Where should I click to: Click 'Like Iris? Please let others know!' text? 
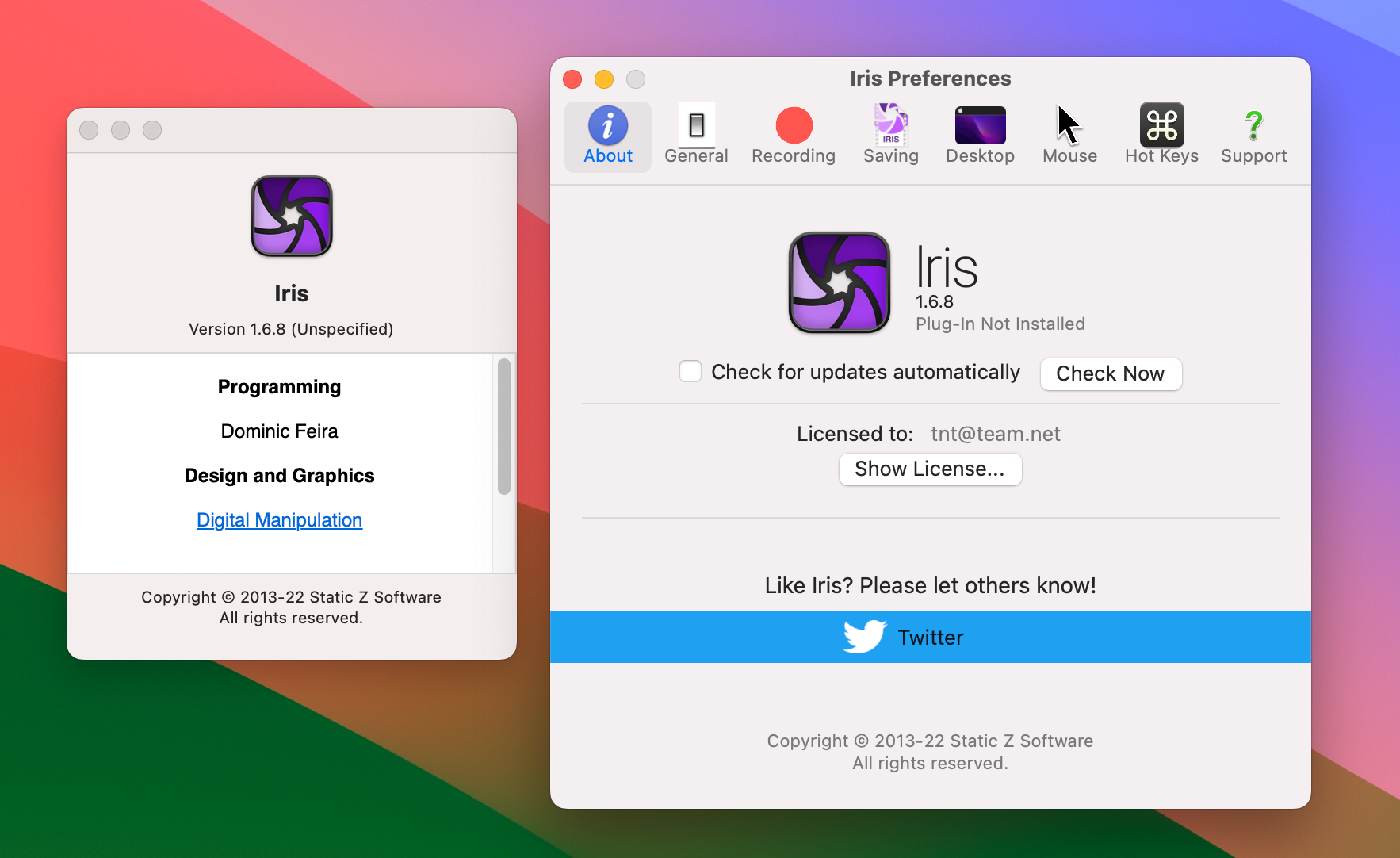click(x=931, y=585)
